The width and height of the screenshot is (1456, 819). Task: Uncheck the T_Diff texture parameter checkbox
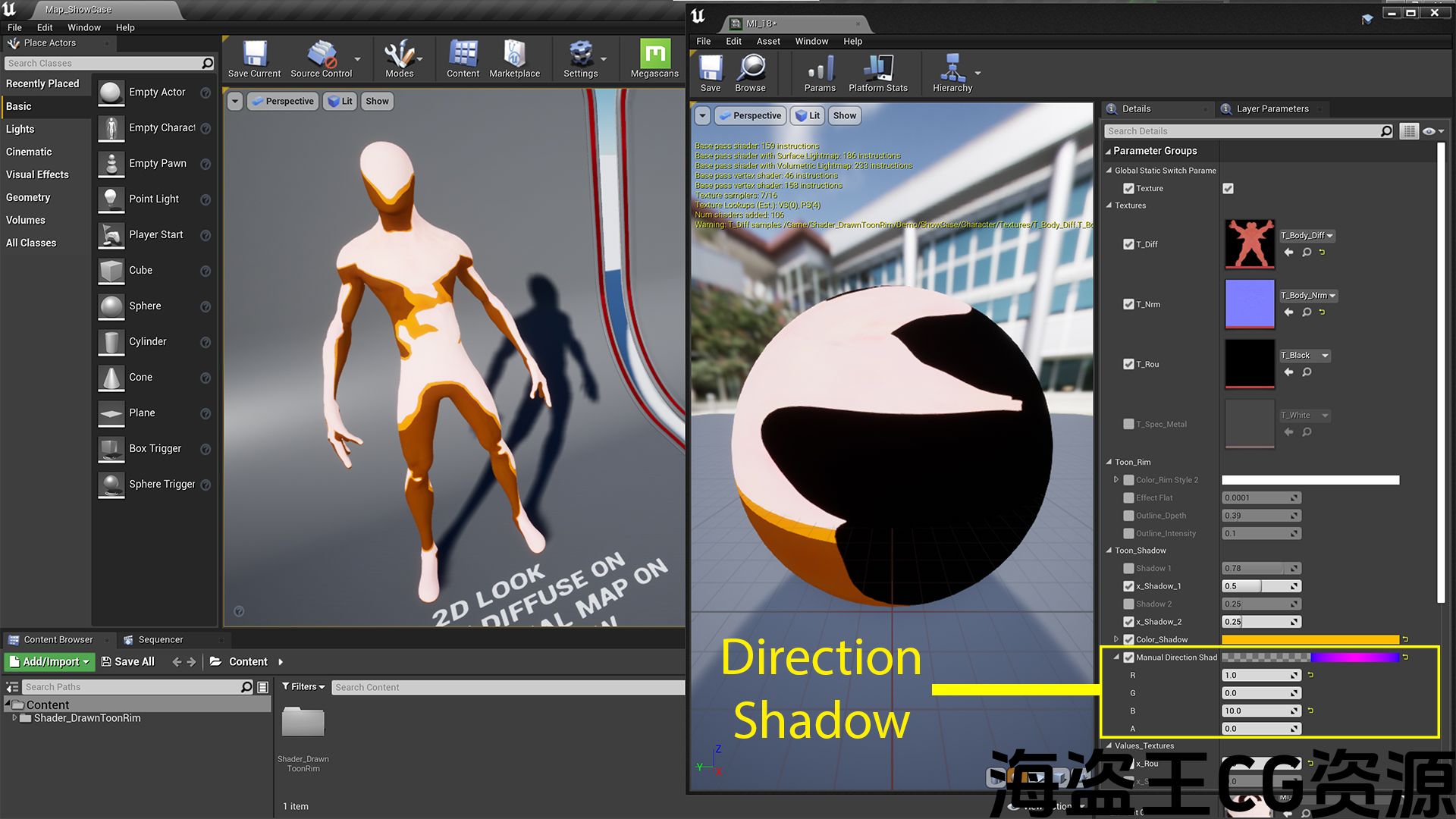click(x=1128, y=244)
